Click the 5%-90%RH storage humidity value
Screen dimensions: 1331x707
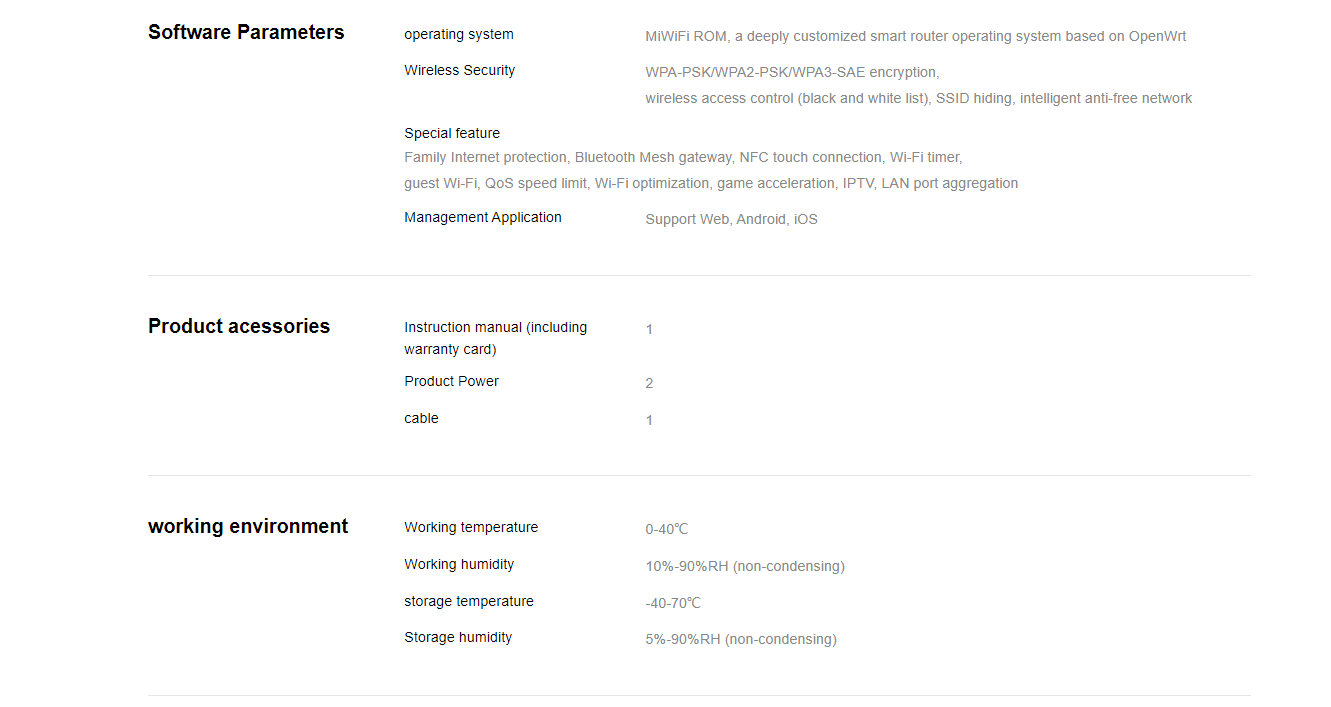click(x=741, y=639)
